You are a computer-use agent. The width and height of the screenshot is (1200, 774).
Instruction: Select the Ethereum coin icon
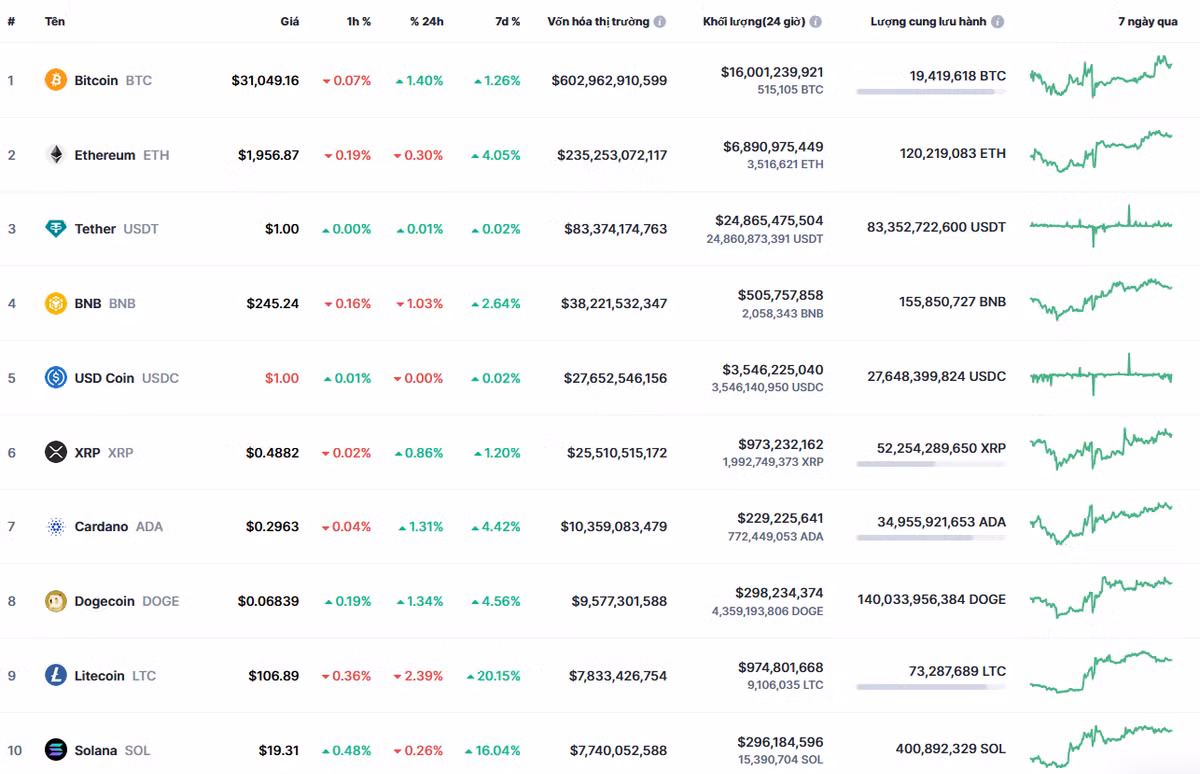pos(55,154)
